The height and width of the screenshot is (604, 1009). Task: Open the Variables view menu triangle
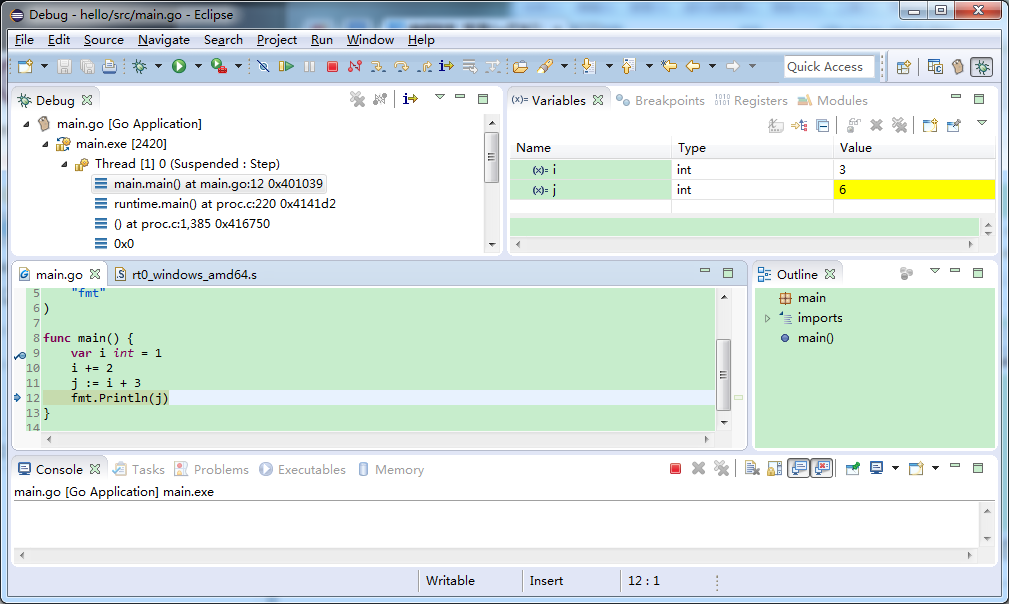coord(981,123)
